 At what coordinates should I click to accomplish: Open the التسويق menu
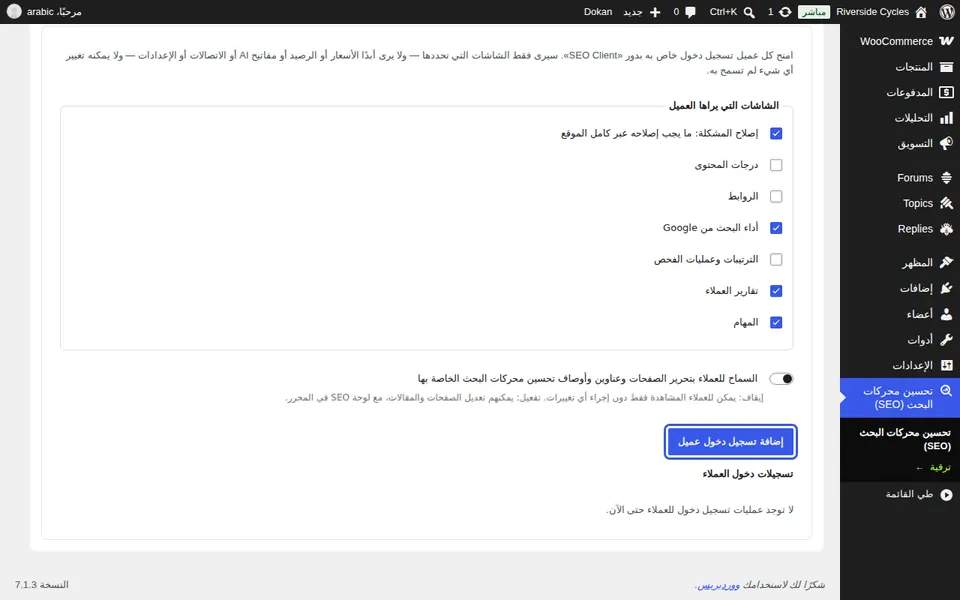tap(899, 143)
